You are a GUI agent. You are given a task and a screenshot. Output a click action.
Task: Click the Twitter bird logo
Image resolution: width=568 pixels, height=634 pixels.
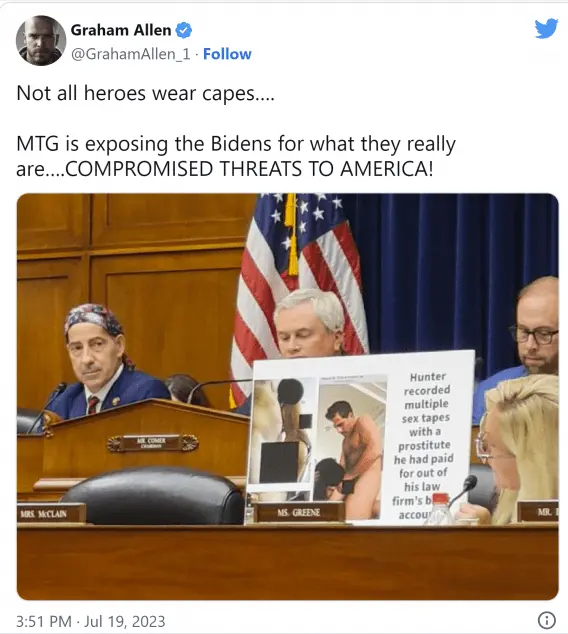(546, 28)
